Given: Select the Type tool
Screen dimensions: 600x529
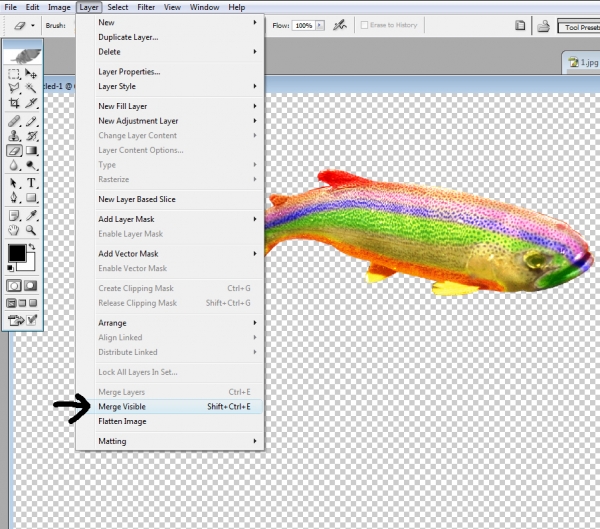Looking at the screenshot, I should (31, 183).
